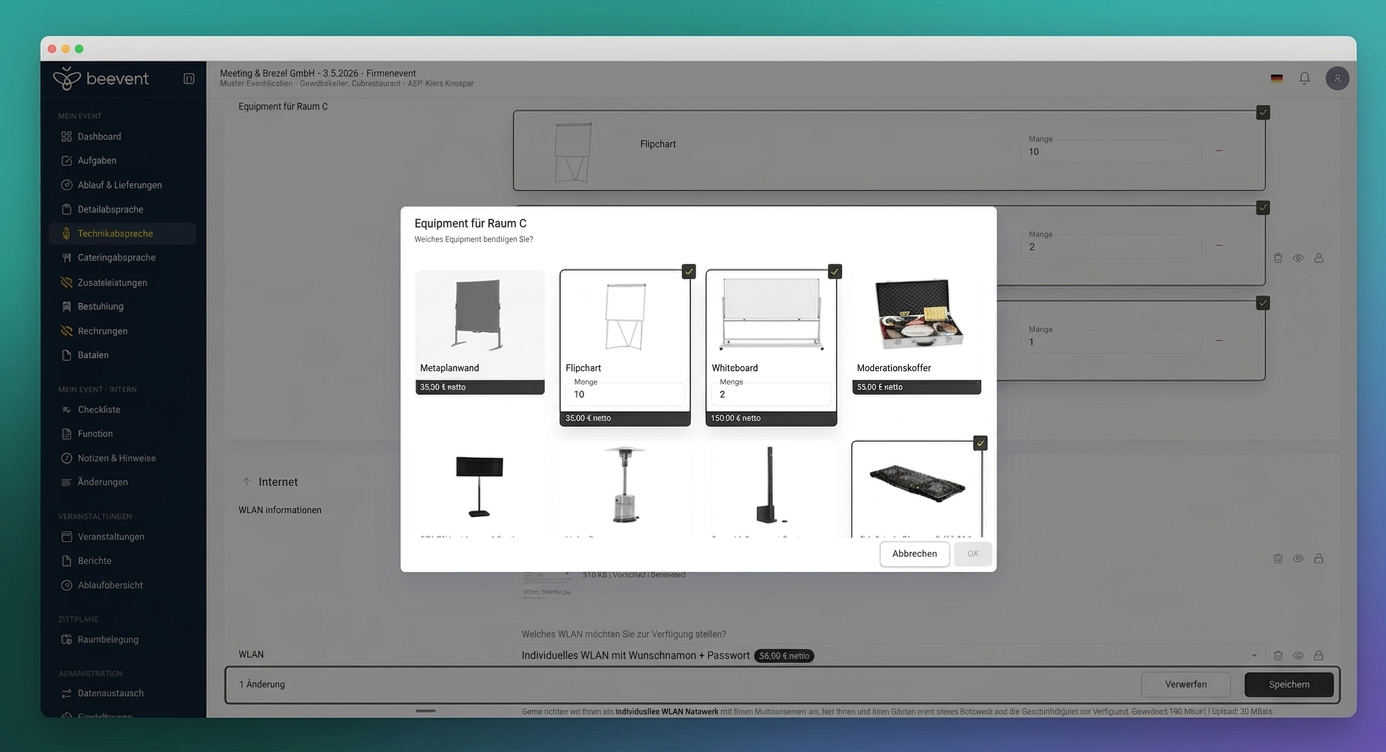Click the notification bell icon

1304,78
